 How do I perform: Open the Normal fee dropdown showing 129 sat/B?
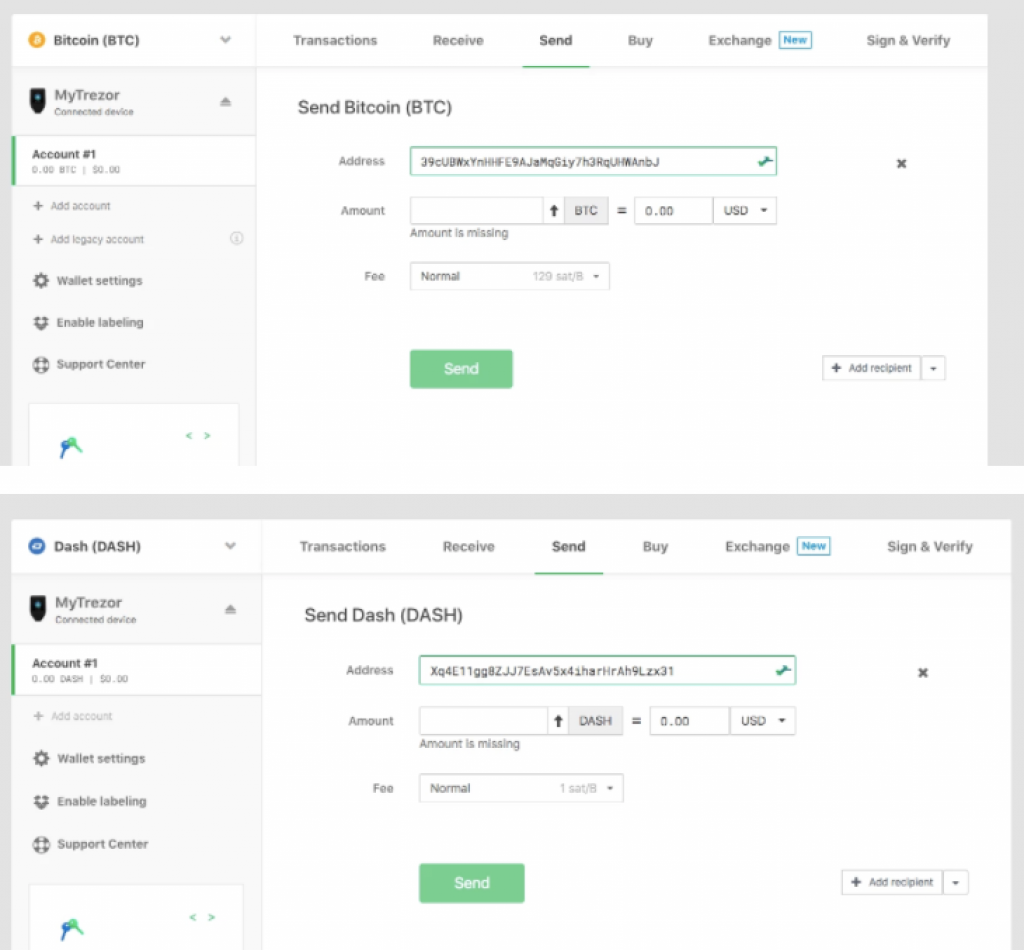509,276
